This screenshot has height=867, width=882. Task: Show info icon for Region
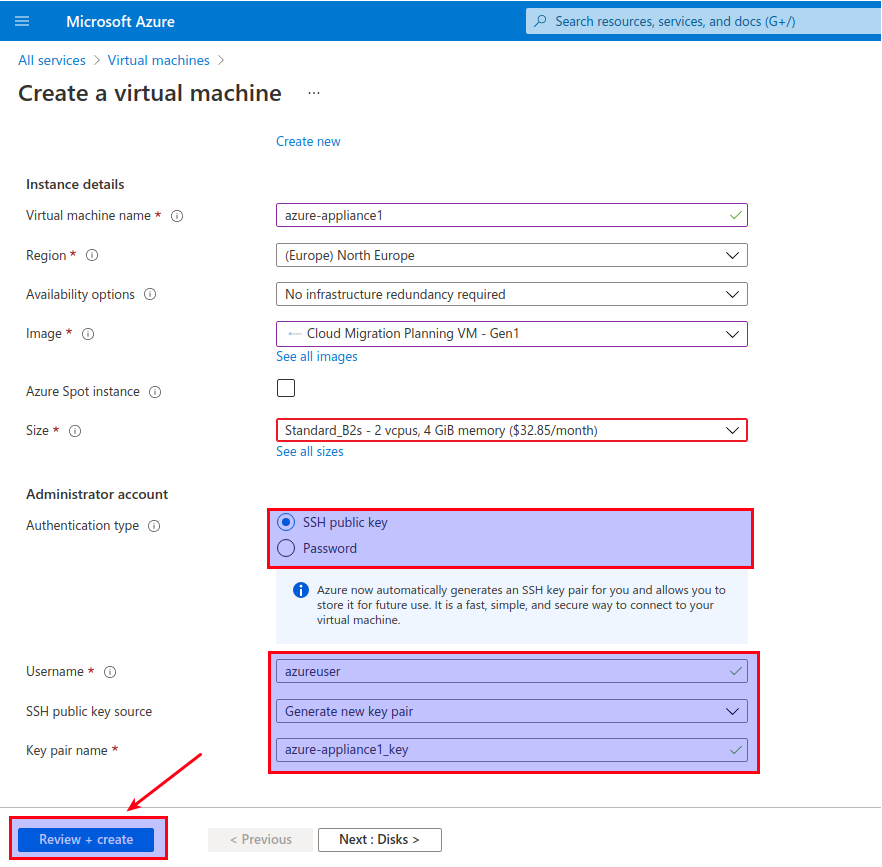(x=92, y=255)
